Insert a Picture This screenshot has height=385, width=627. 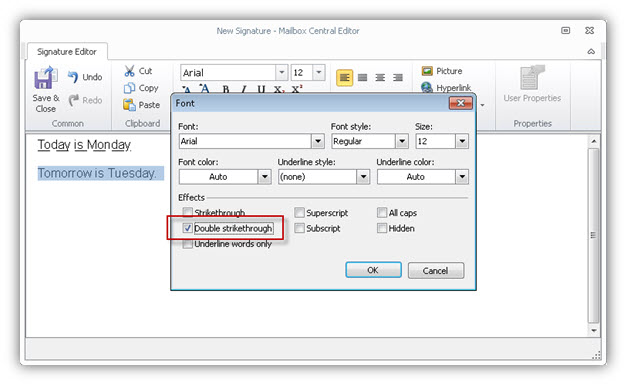point(441,71)
